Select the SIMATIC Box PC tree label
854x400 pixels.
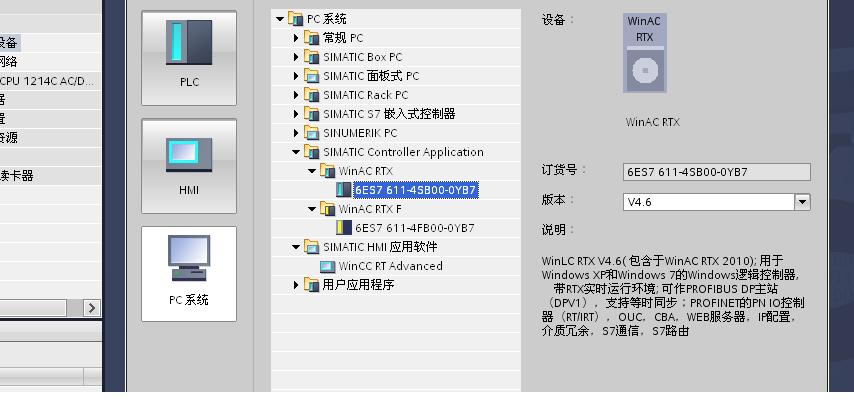pos(363,57)
